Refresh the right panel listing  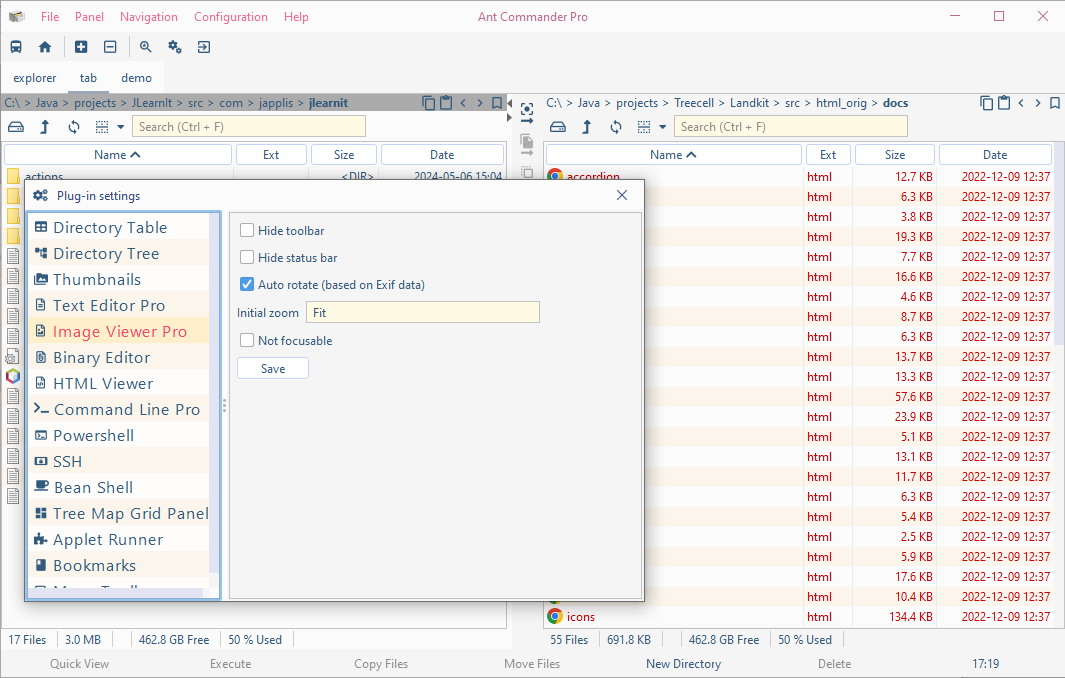point(616,127)
